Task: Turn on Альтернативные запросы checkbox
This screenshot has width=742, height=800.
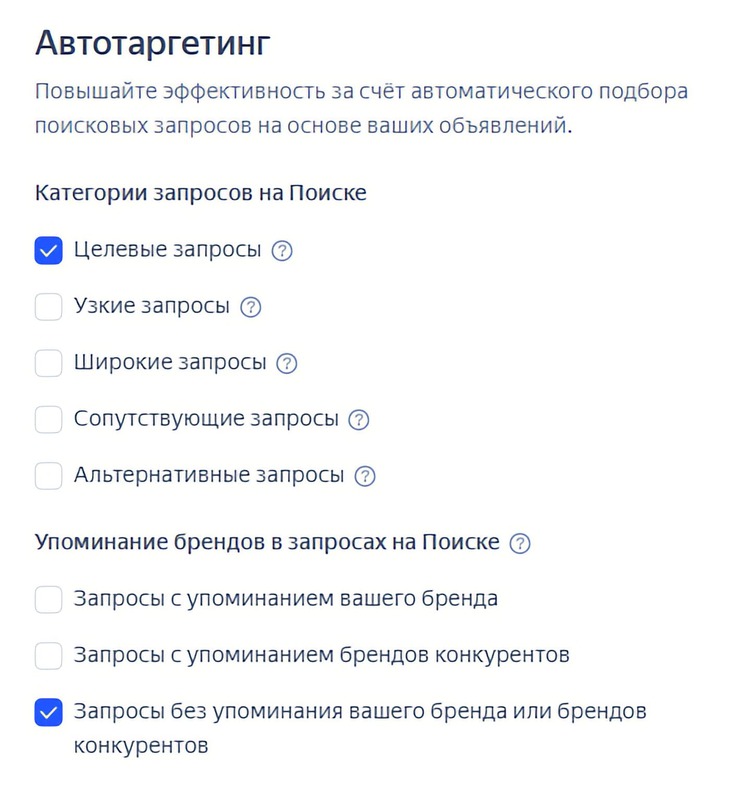Action: click(49, 476)
